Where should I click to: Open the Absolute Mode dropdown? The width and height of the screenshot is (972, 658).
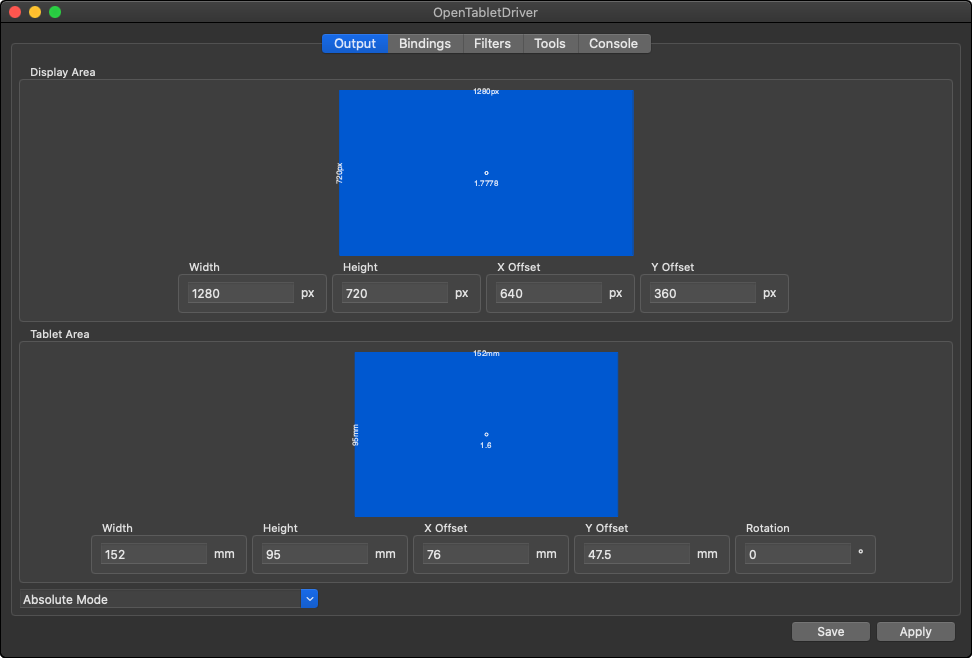[169, 599]
